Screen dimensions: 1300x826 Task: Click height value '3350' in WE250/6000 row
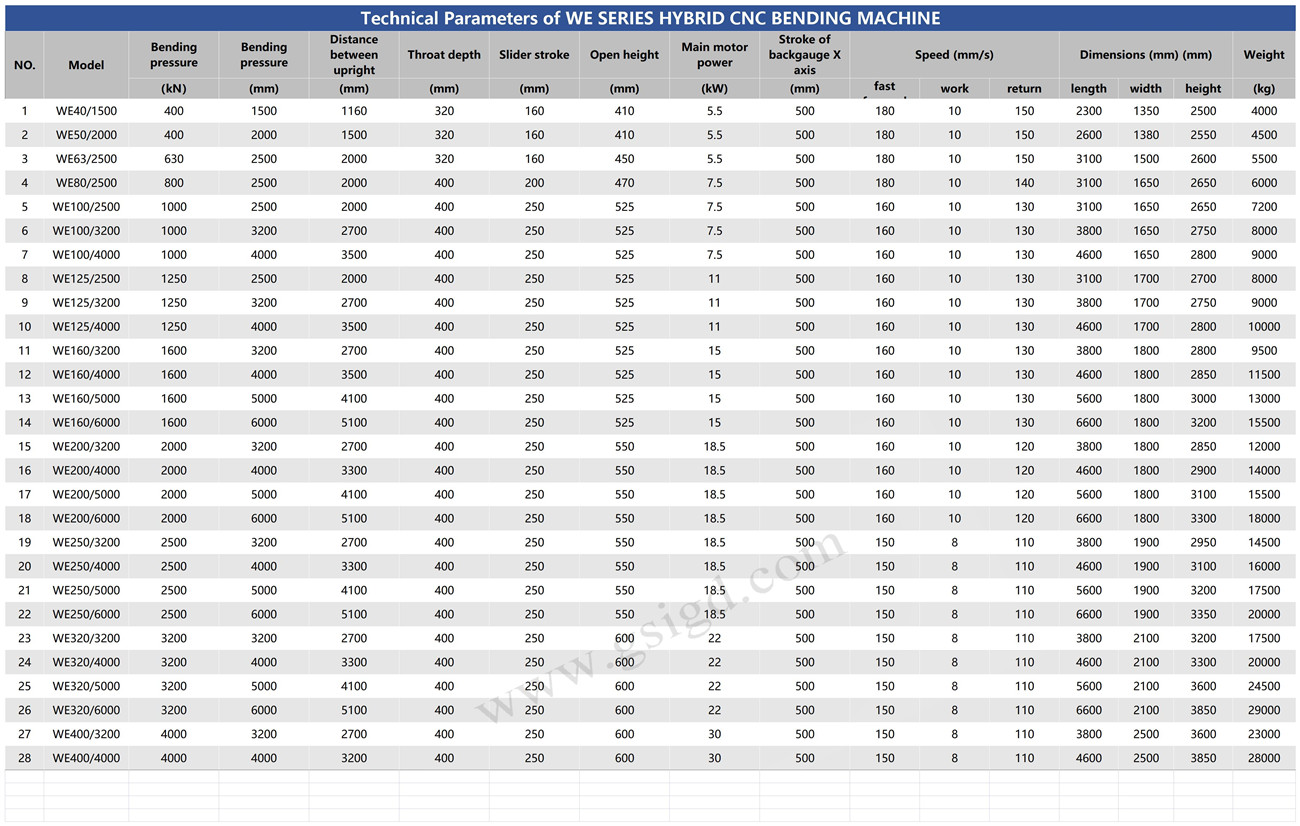(1203, 615)
